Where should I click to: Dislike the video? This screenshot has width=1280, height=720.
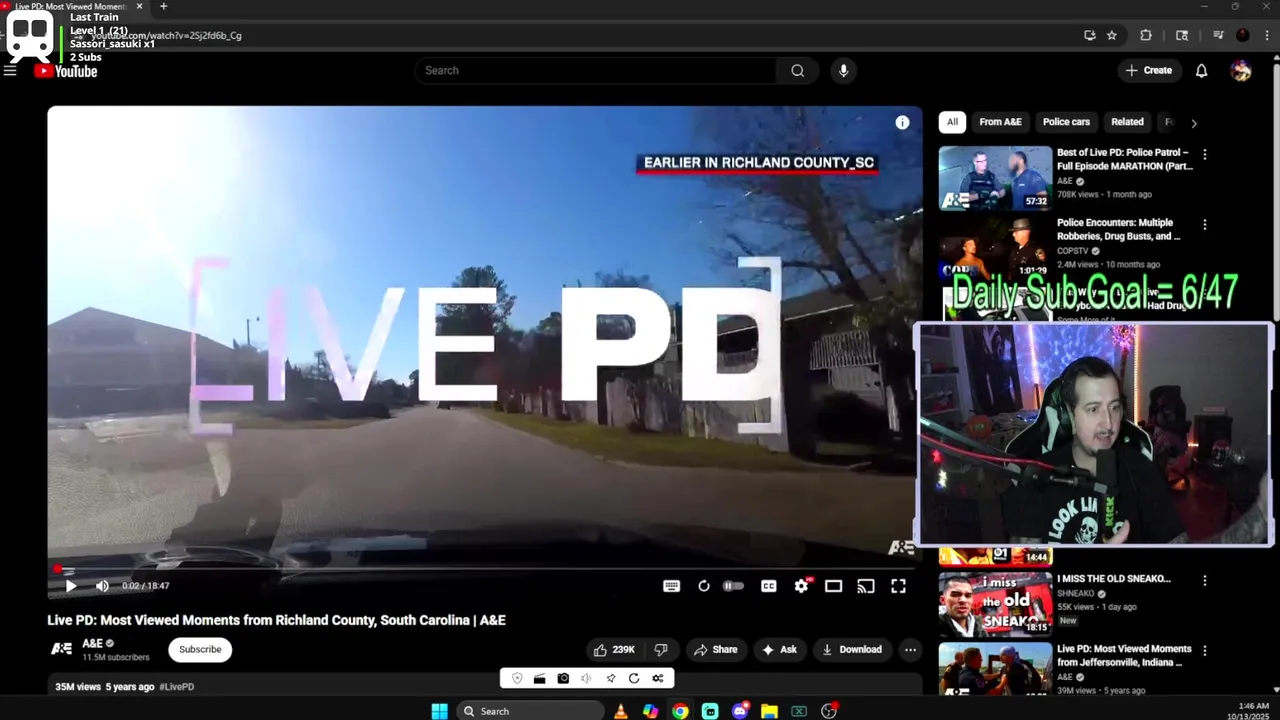pyautogui.click(x=661, y=650)
